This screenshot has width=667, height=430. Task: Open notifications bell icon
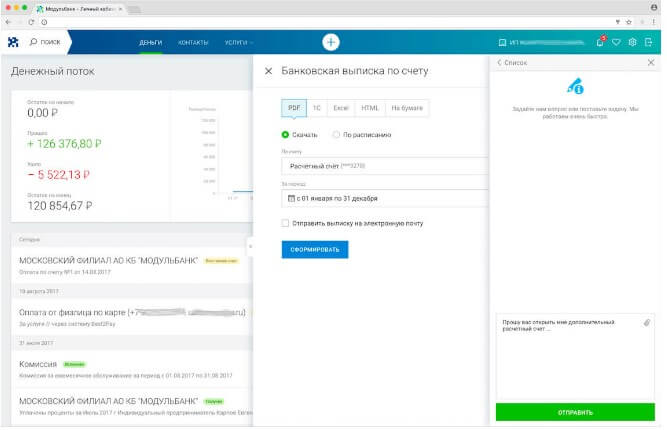tap(600, 42)
